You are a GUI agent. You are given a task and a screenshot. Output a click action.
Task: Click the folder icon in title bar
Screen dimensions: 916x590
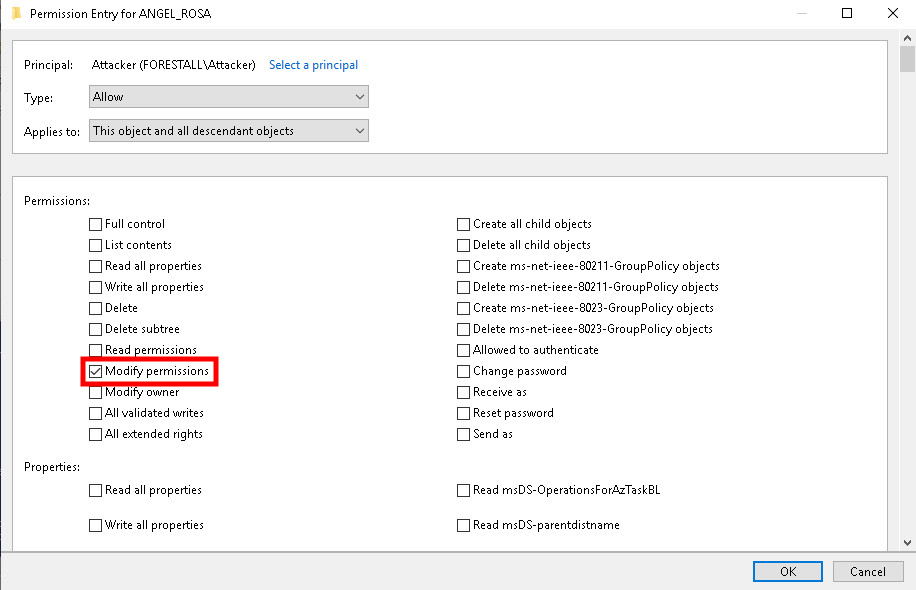point(15,14)
